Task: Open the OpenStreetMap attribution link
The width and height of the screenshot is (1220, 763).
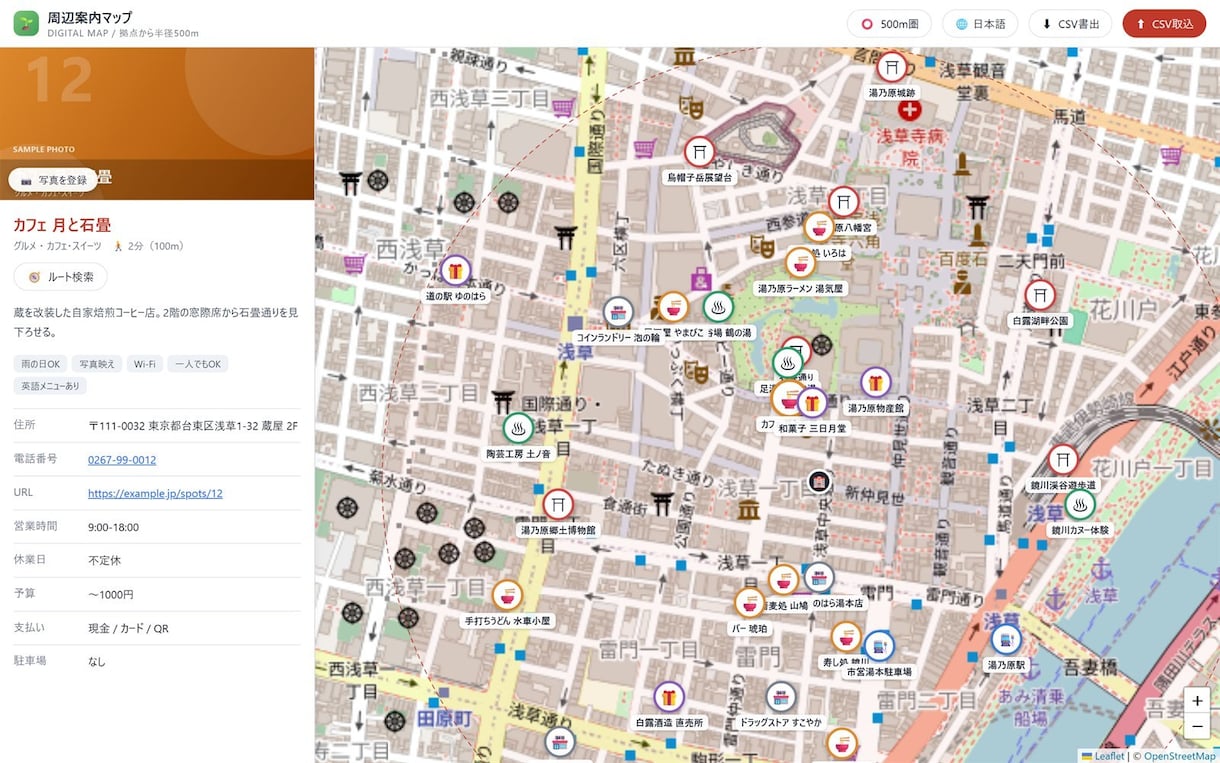Action: click(x=1180, y=756)
